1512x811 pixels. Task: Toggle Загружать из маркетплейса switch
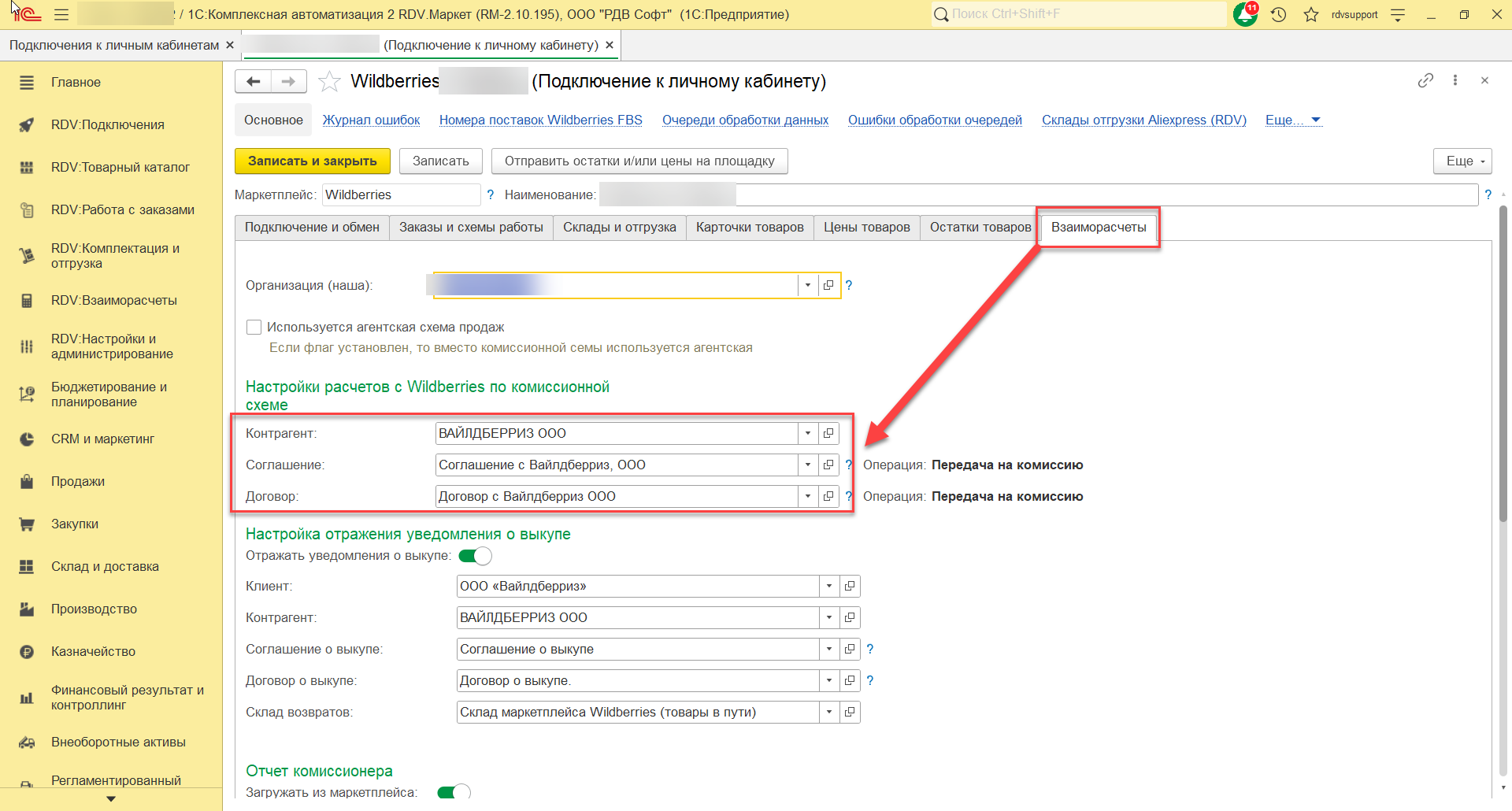click(x=454, y=792)
